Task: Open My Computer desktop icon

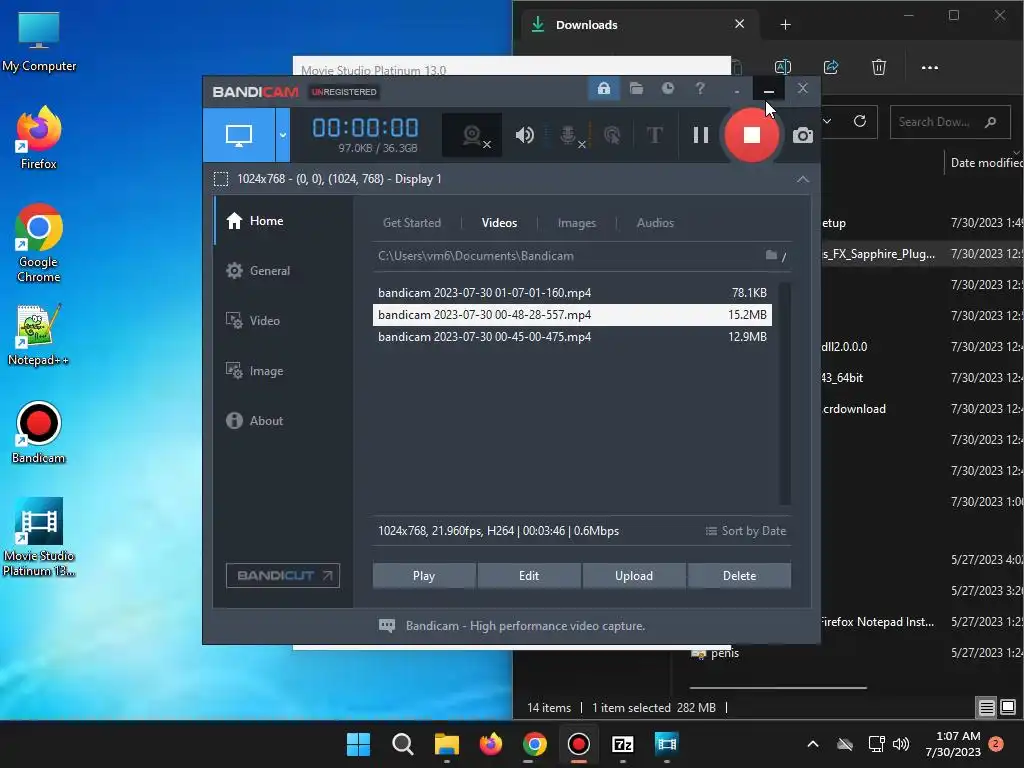Action: [39, 41]
